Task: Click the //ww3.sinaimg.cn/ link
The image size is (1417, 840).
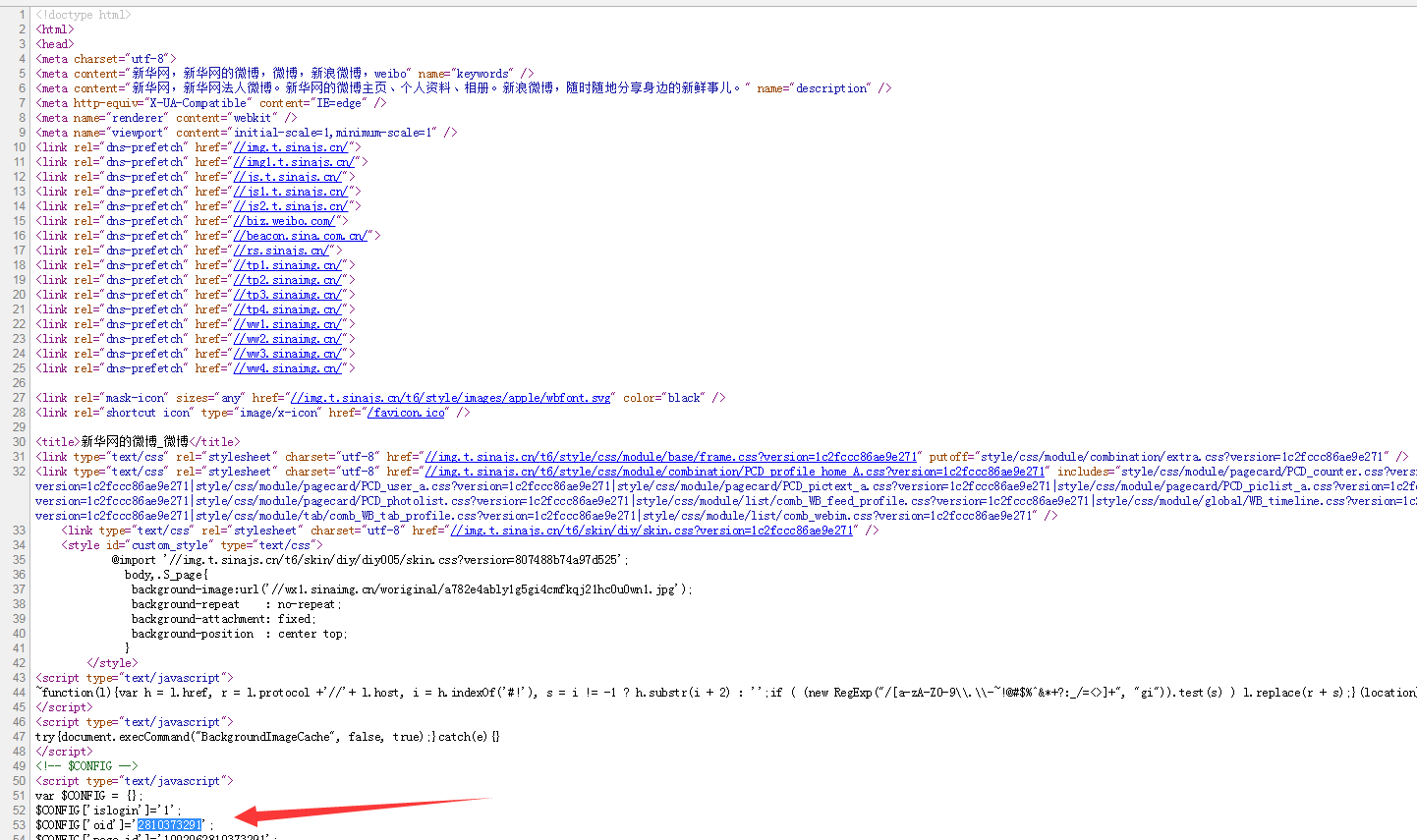Action: 287,354
